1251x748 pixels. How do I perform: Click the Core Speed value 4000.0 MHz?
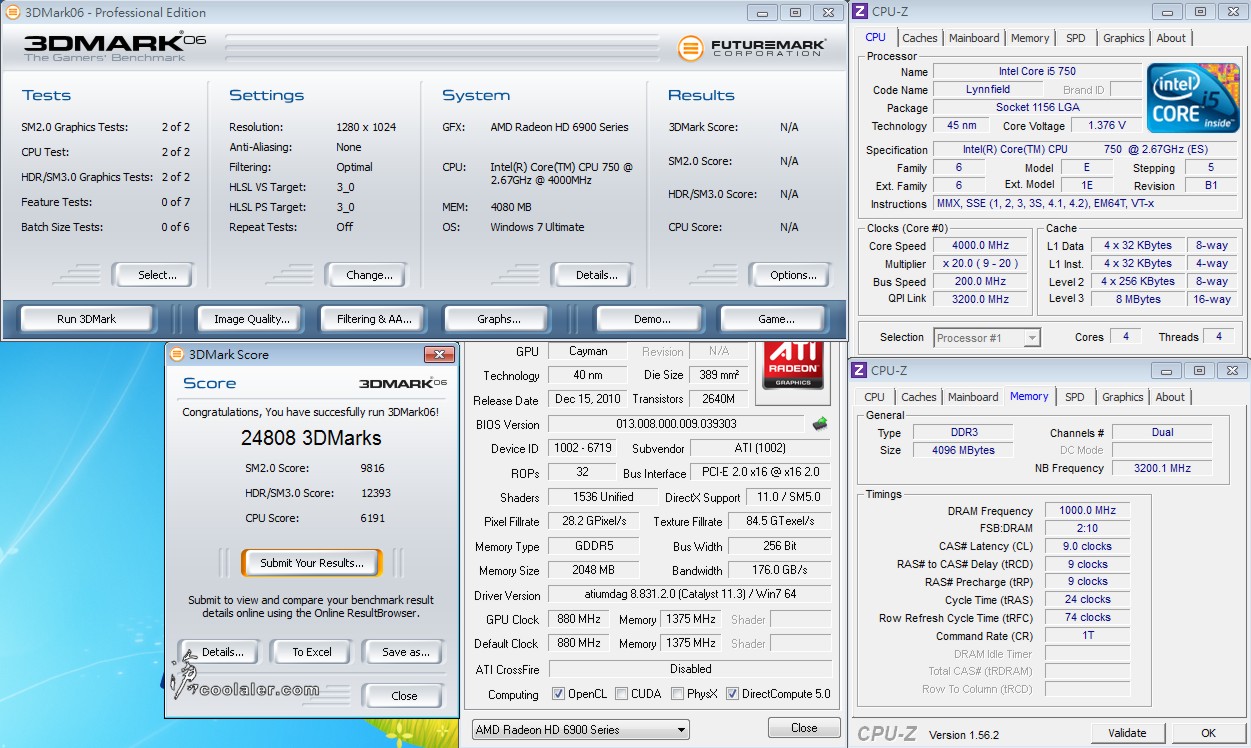pos(980,246)
